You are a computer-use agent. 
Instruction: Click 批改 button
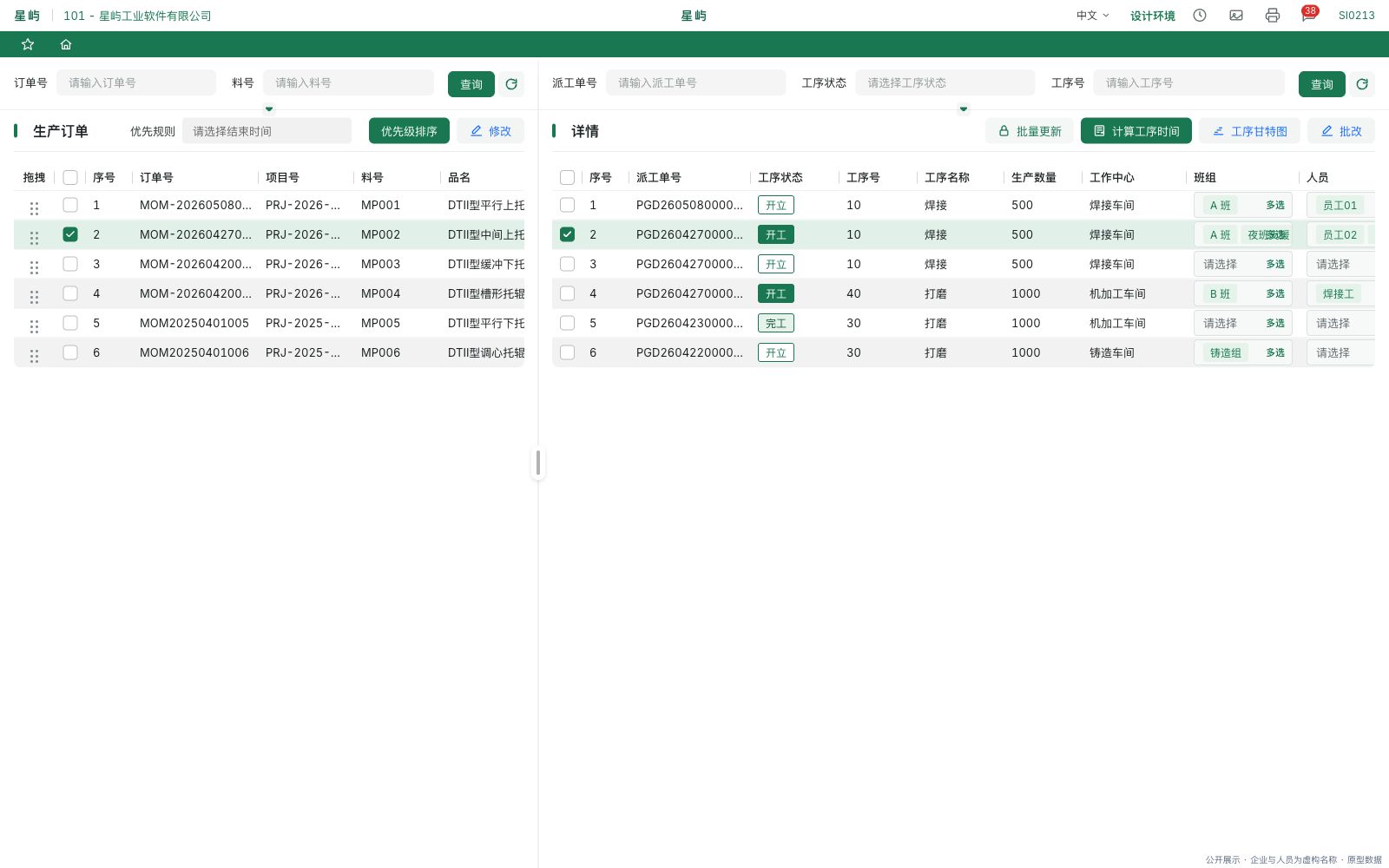1341,131
